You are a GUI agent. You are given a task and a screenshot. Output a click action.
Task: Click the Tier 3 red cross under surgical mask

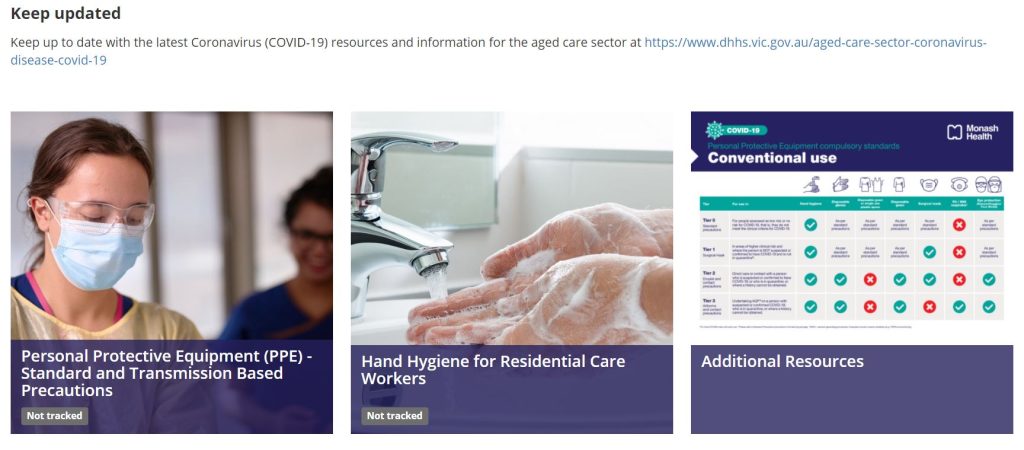[929, 306]
